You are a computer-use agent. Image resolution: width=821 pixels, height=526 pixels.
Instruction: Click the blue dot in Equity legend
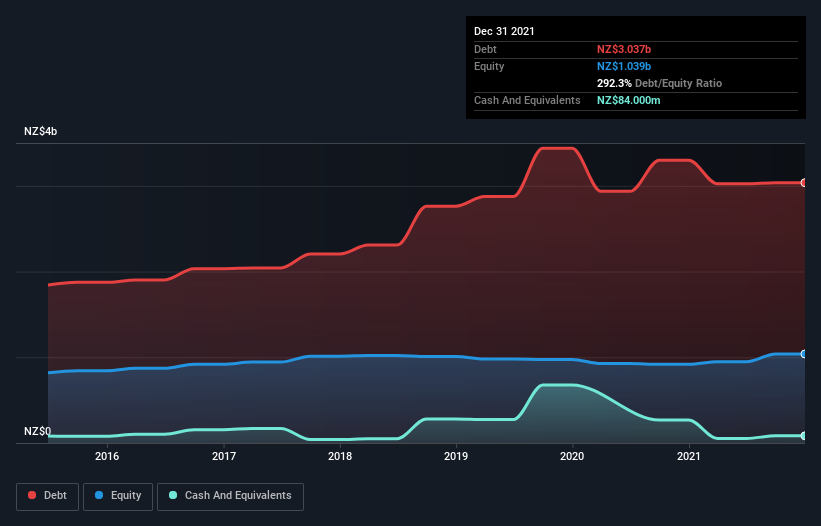point(99,495)
